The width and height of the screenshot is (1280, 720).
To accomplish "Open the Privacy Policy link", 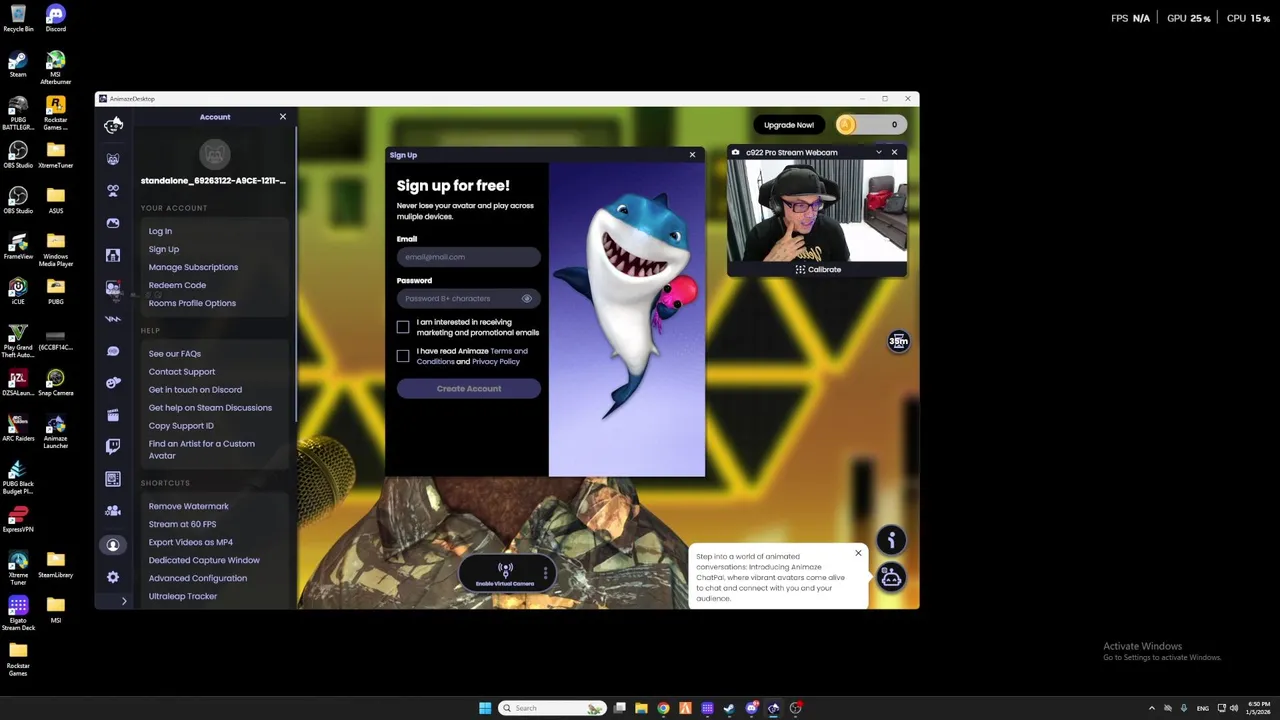I will 496,361.
